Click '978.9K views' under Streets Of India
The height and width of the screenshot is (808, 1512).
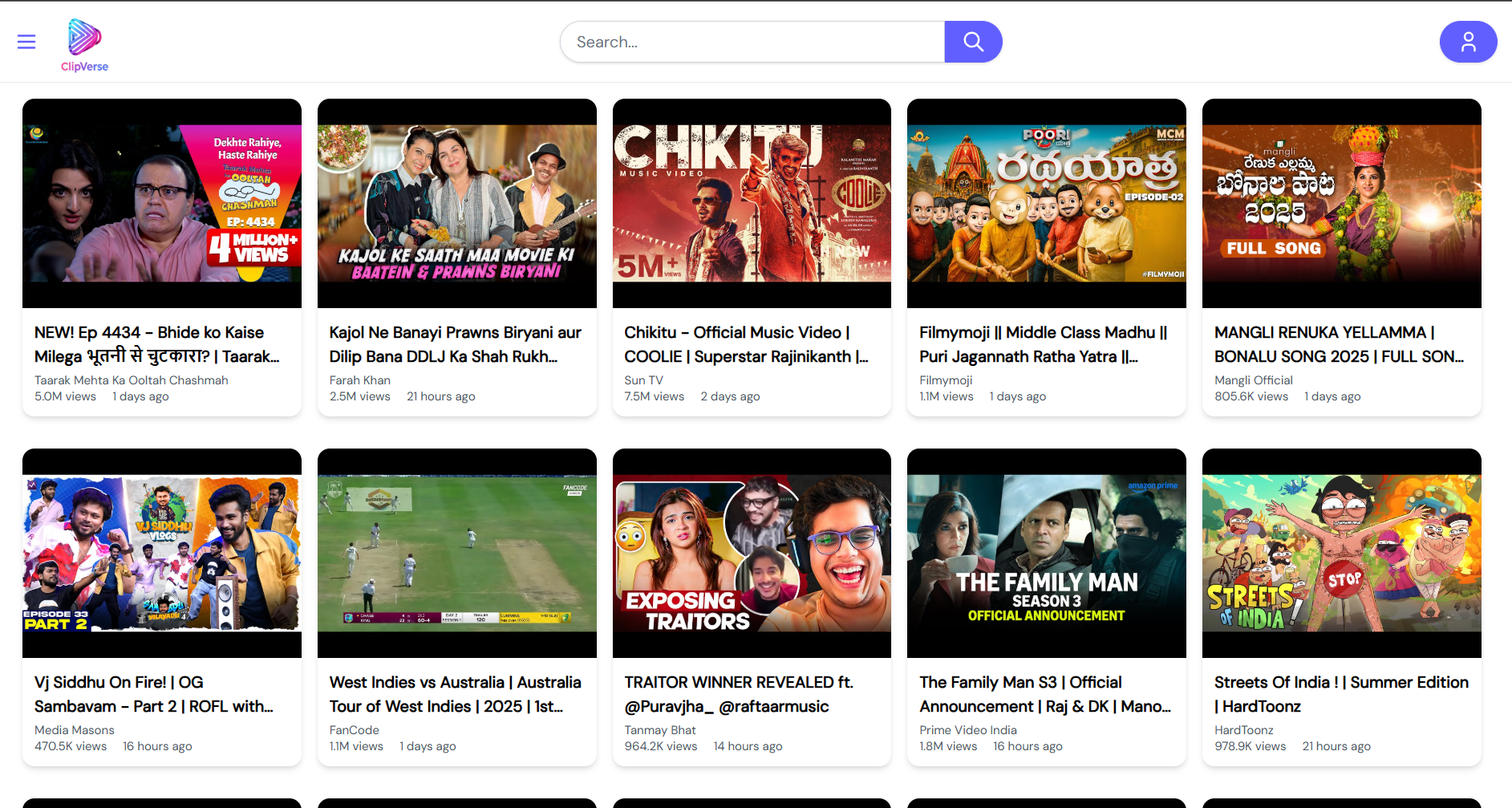[1251, 746]
